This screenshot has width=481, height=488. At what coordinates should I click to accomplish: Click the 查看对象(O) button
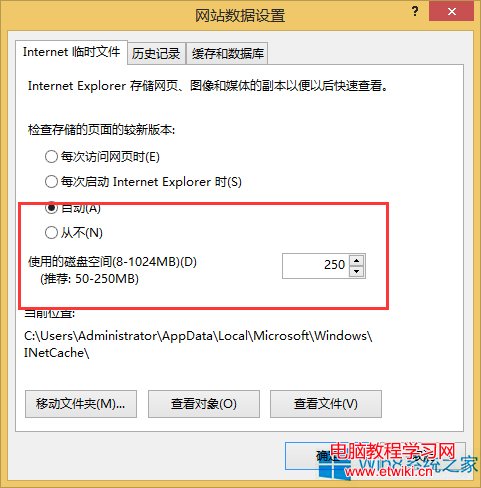204,404
